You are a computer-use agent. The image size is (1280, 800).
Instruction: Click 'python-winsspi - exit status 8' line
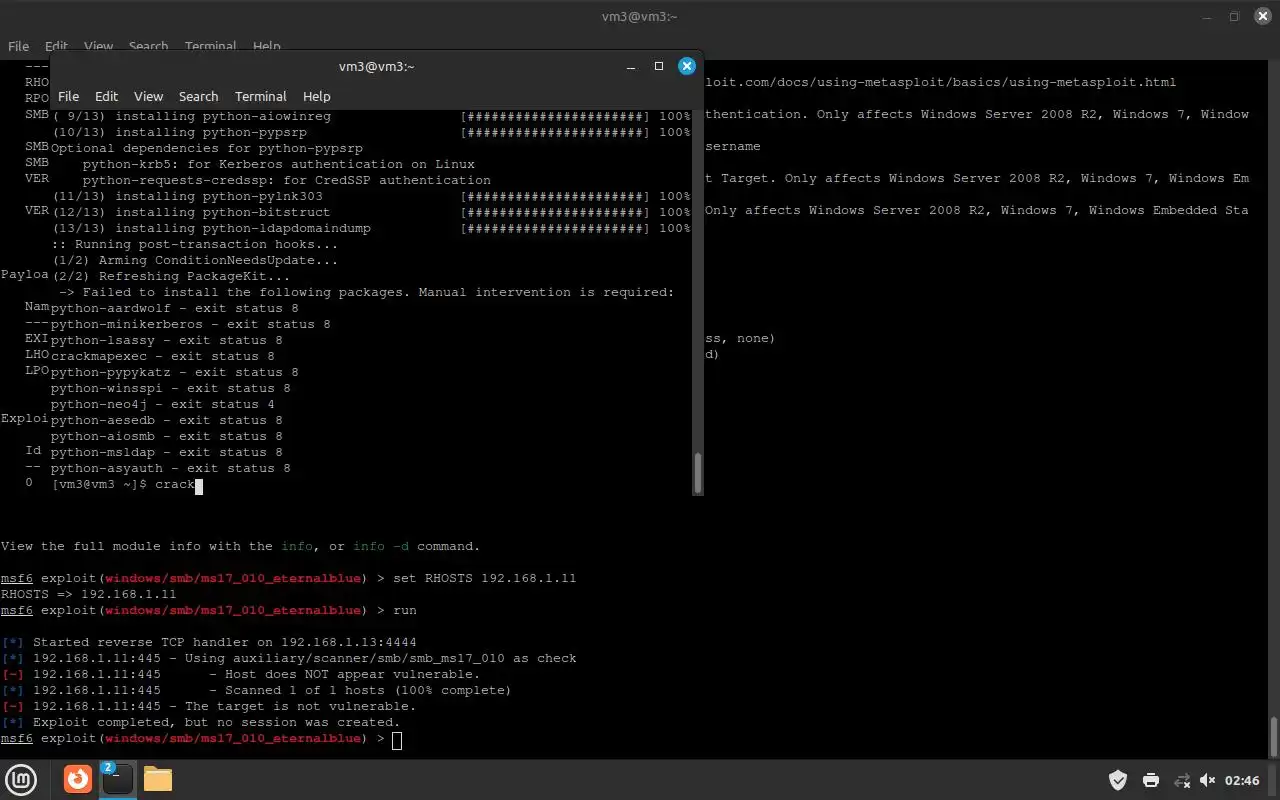point(170,388)
